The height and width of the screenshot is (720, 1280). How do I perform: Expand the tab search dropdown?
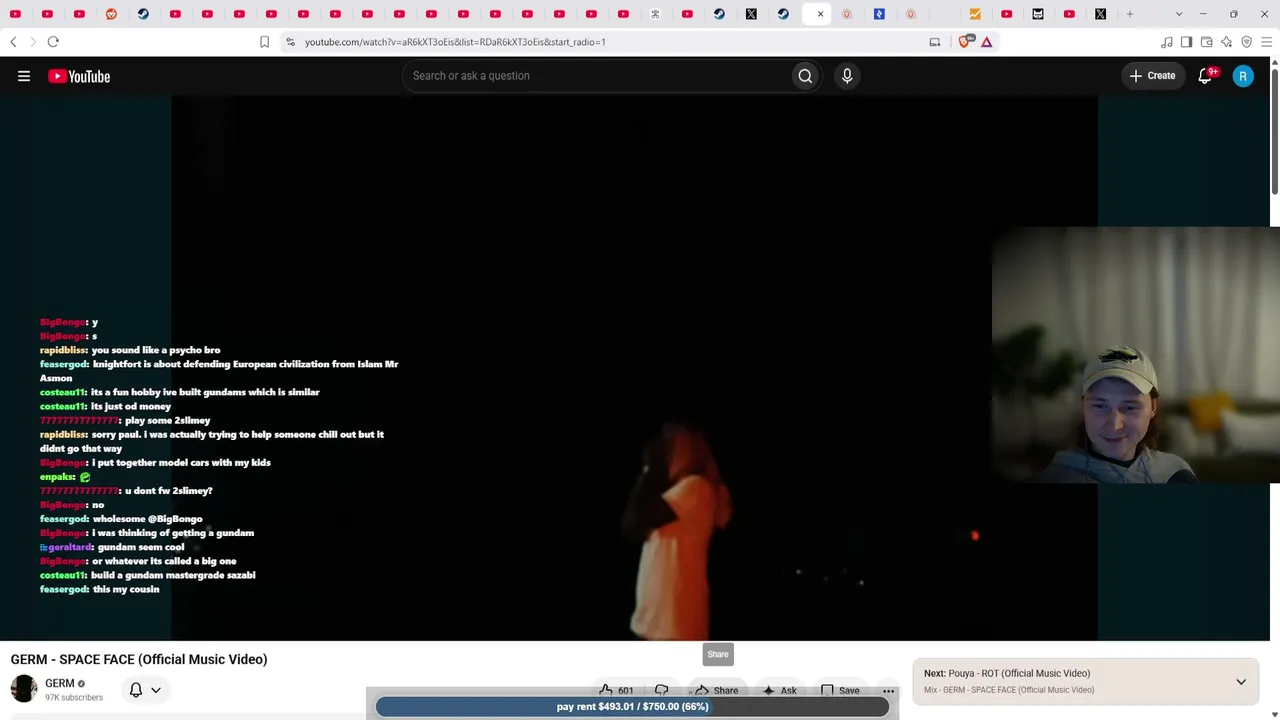(x=1179, y=14)
